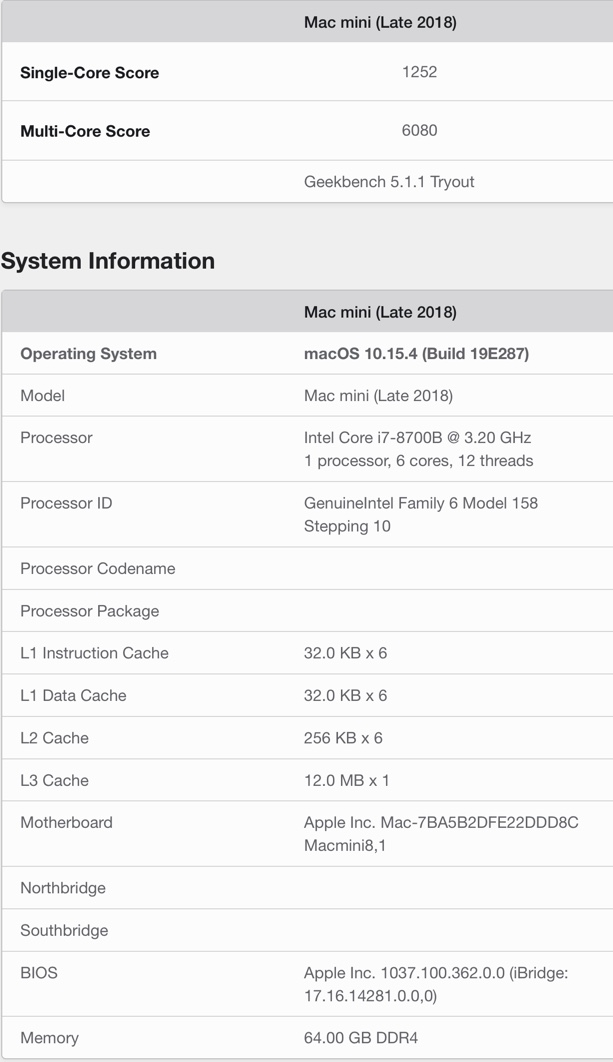Select the 256 KB x 6 value
This screenshot has height=1062, width=613.
(x=343, y=738)
